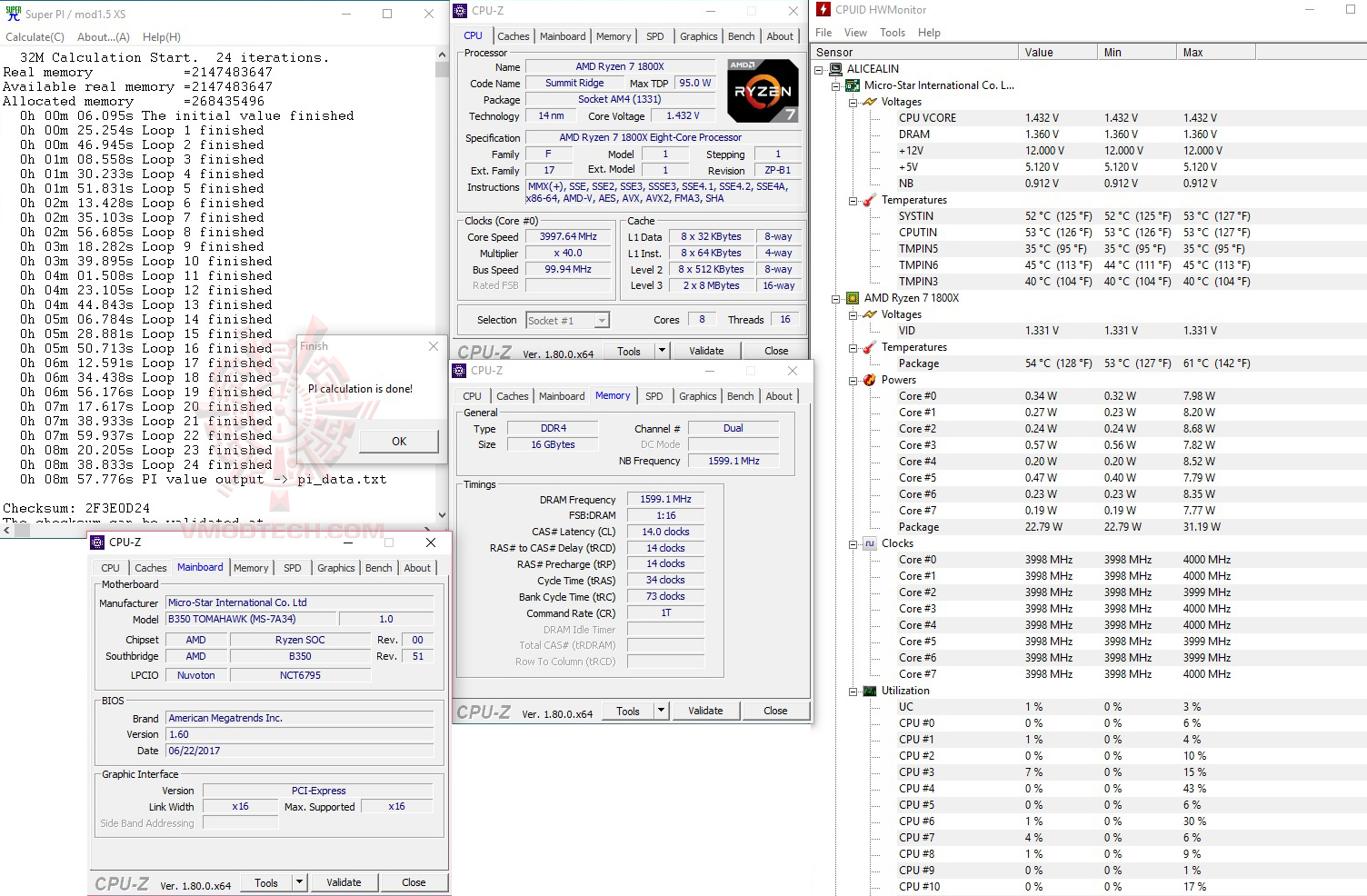Open Tools dropdown arrow in CPU-Z Mainboard window
The image size is (1367, 896).
pos(299,882)
